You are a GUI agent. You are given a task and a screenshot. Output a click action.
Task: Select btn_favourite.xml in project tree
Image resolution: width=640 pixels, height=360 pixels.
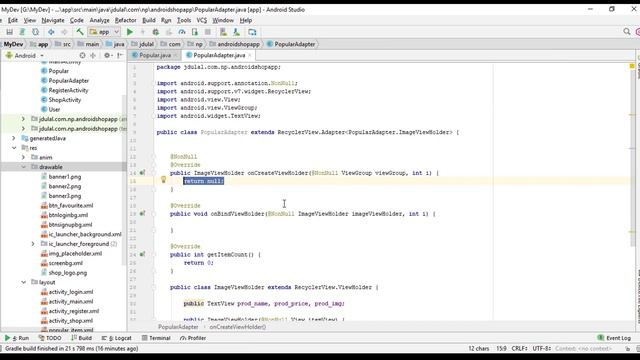(67, 205)
